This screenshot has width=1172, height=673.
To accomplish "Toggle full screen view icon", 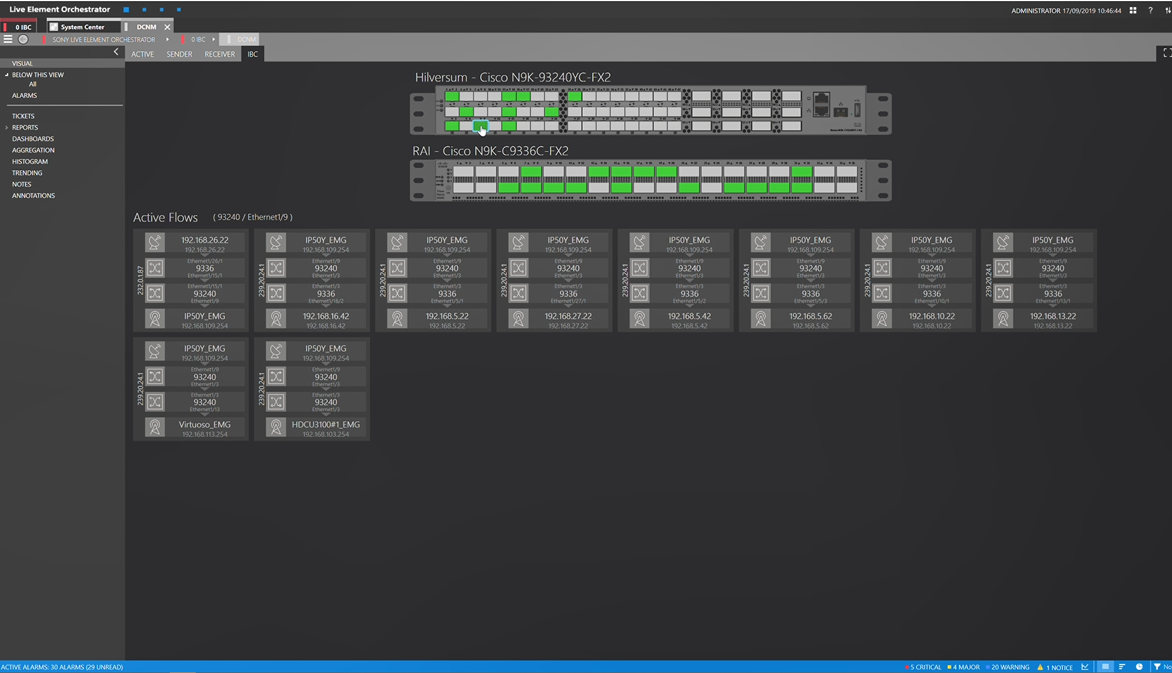I will pyautogui.click(x=1166, y=53).
